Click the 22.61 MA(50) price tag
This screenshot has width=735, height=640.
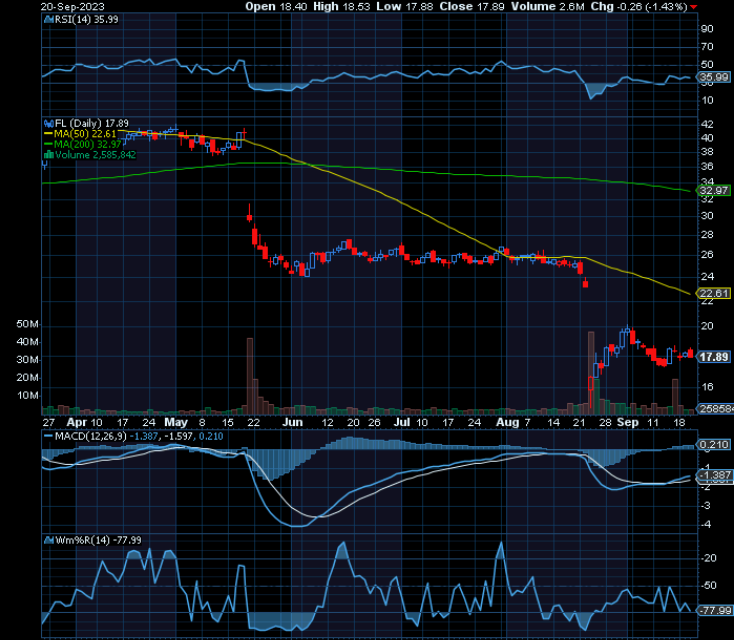tap(714, 294)
